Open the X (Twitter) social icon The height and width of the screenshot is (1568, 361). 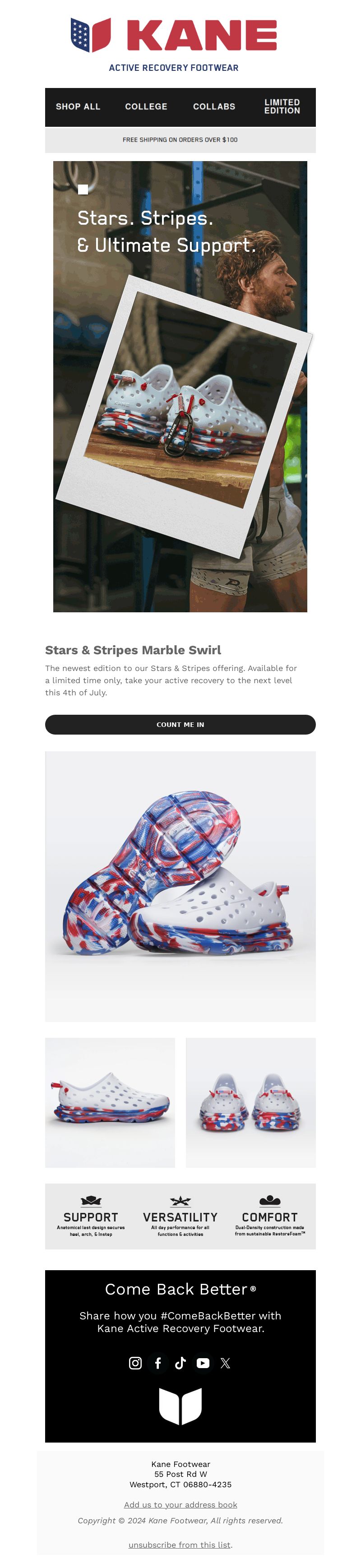pyautogui.click(x=225, y=1363)
